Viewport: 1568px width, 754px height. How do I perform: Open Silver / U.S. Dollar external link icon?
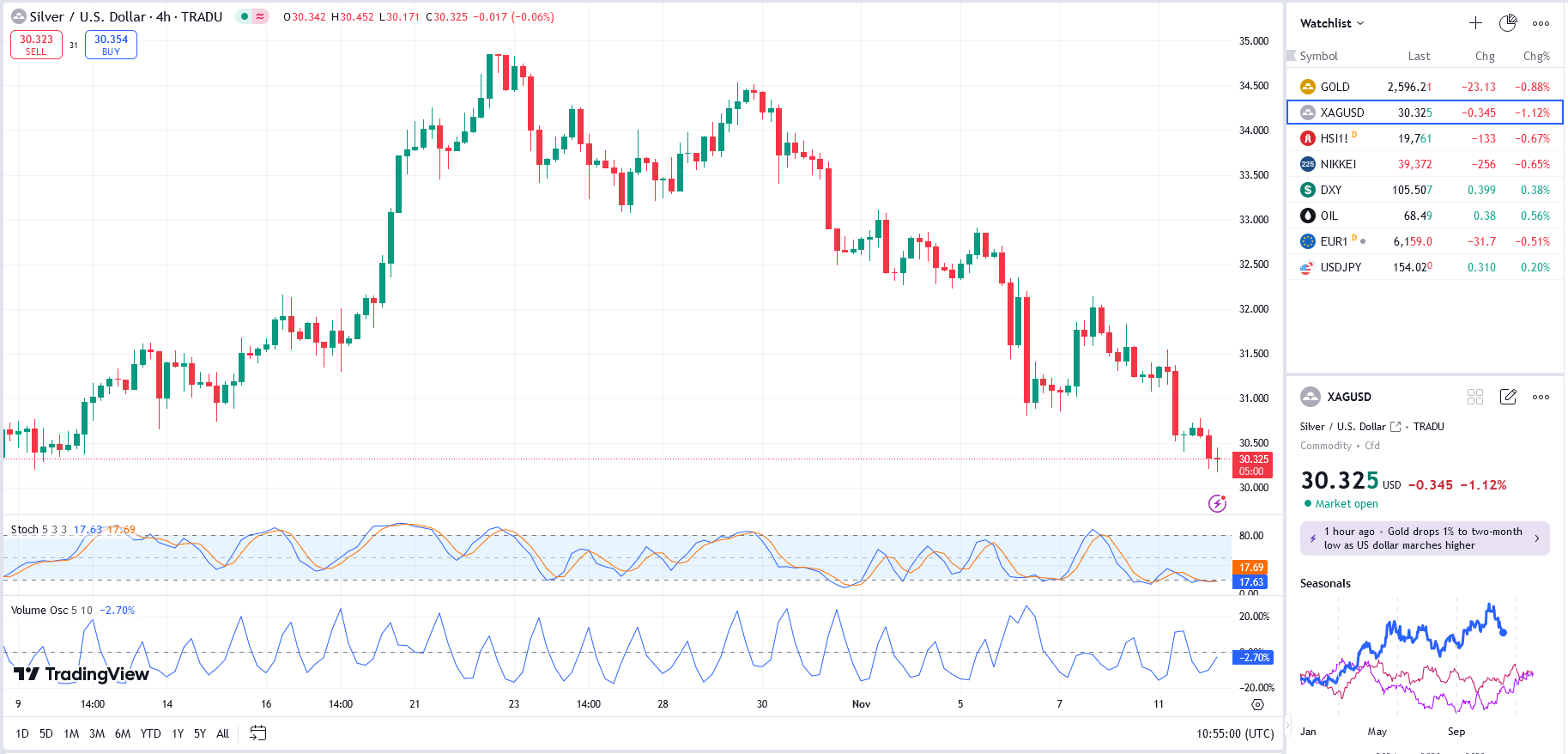pos(1395,427)
